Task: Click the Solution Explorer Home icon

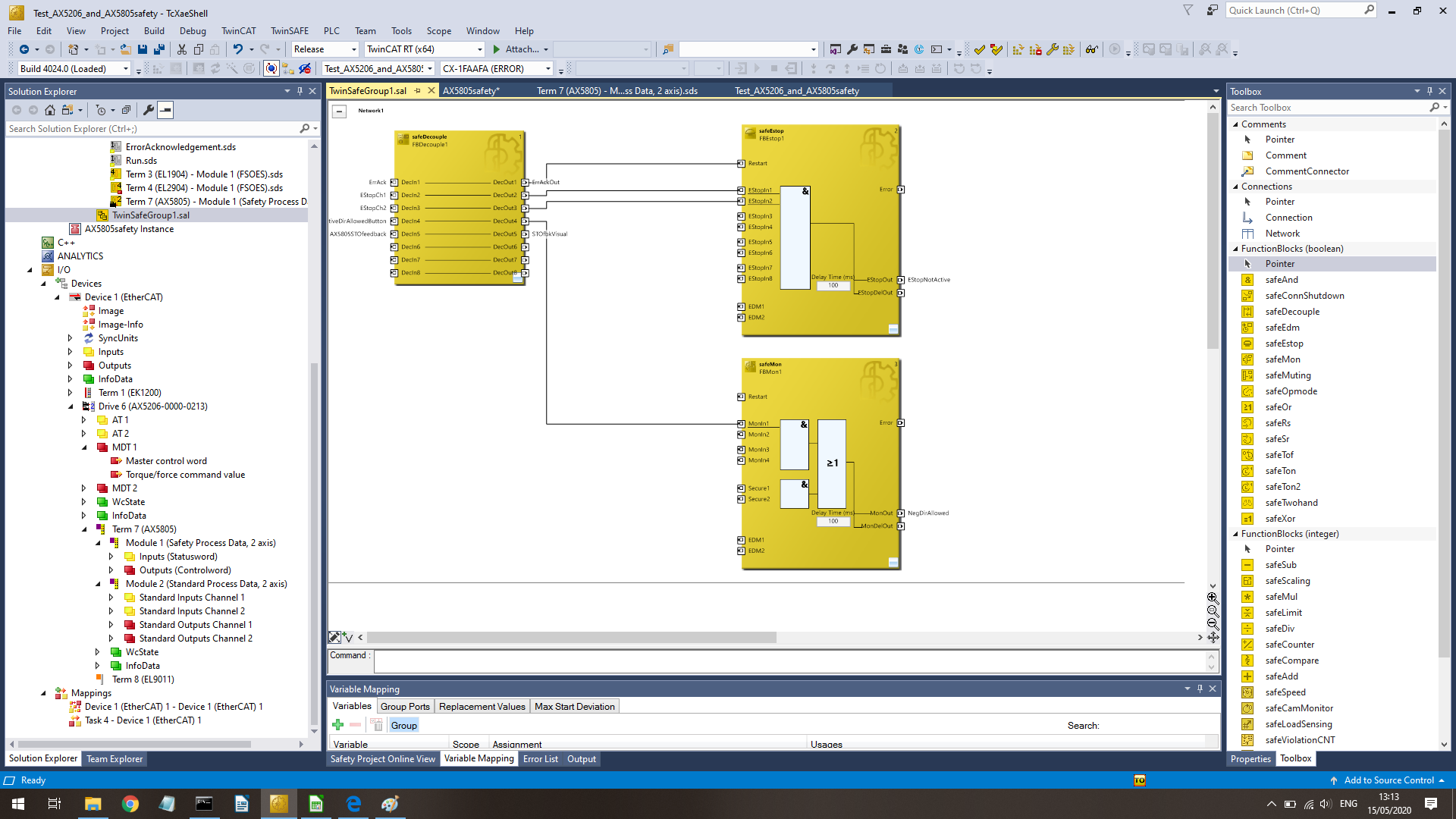Action: [50, 110]
